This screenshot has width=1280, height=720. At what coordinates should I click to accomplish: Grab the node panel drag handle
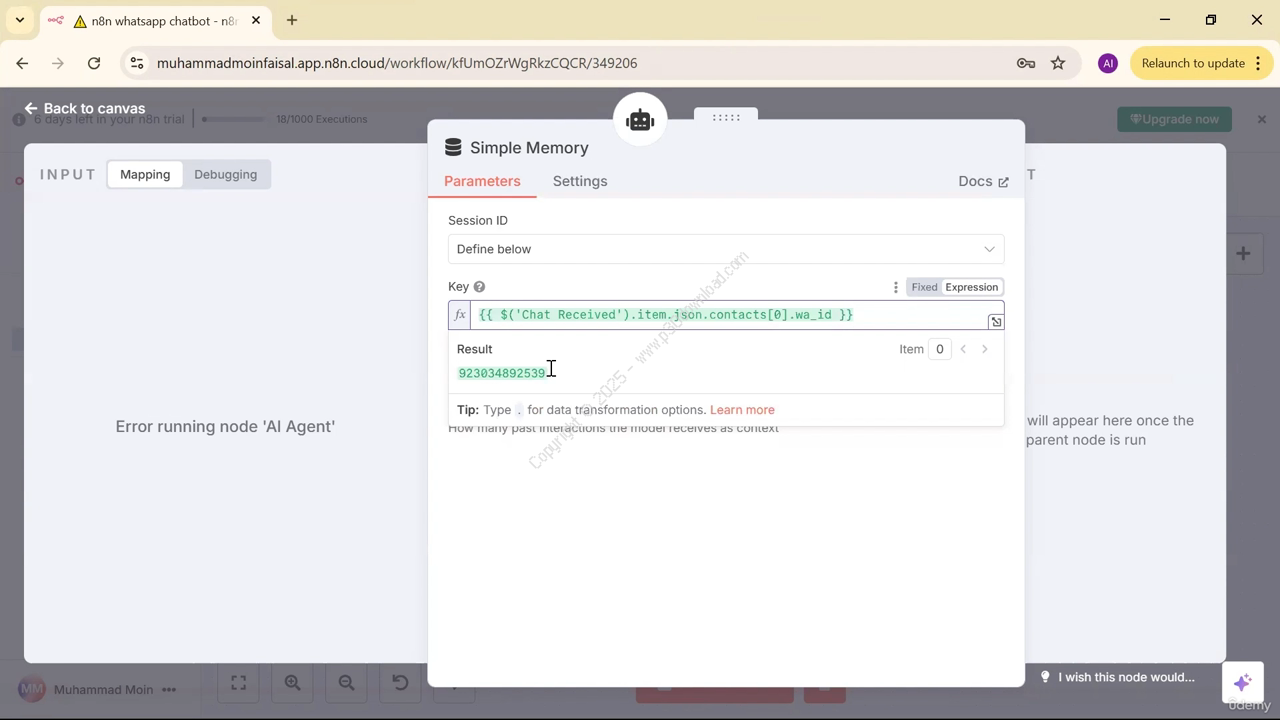(726, 117)
